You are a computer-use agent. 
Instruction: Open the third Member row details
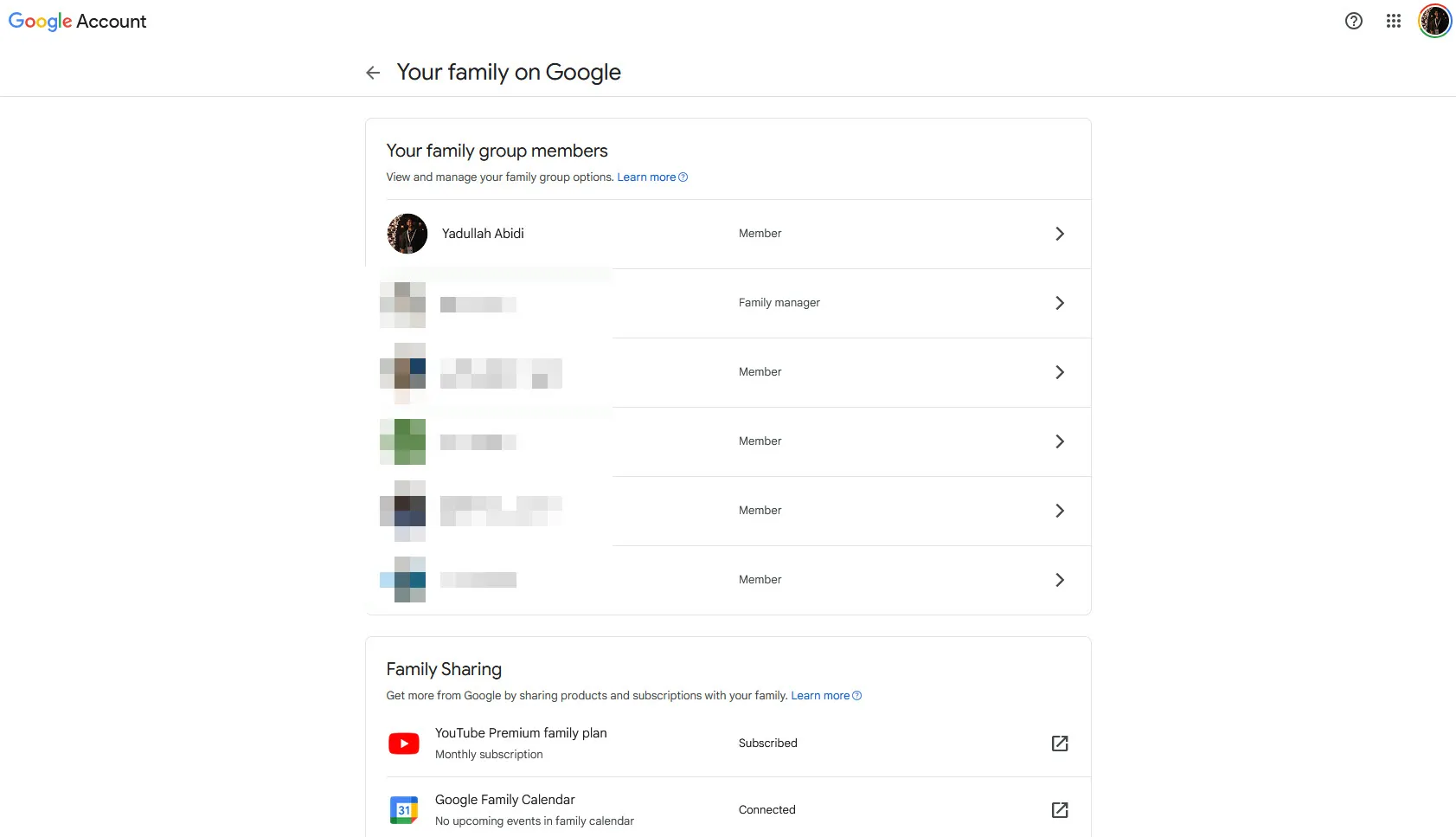click(1060, 441)
